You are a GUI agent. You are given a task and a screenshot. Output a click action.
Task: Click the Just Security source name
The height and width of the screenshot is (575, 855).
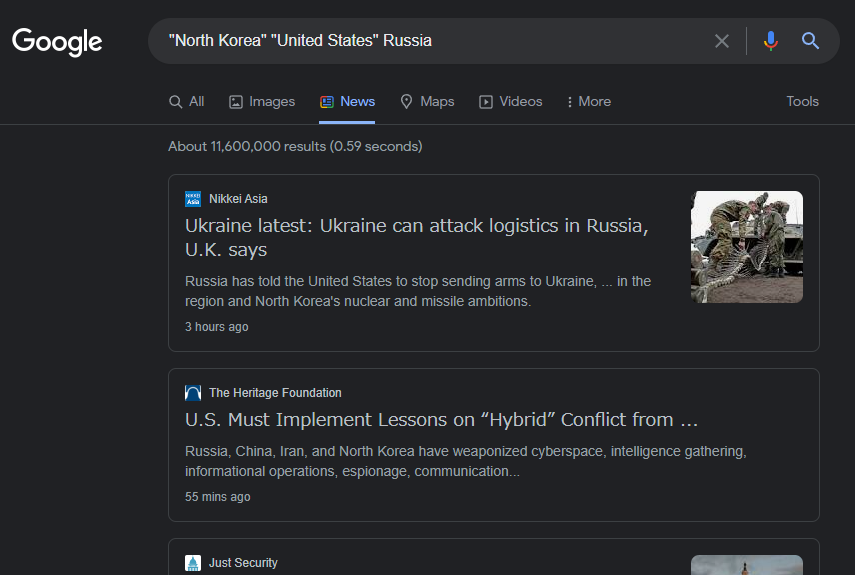coord(243,563)
